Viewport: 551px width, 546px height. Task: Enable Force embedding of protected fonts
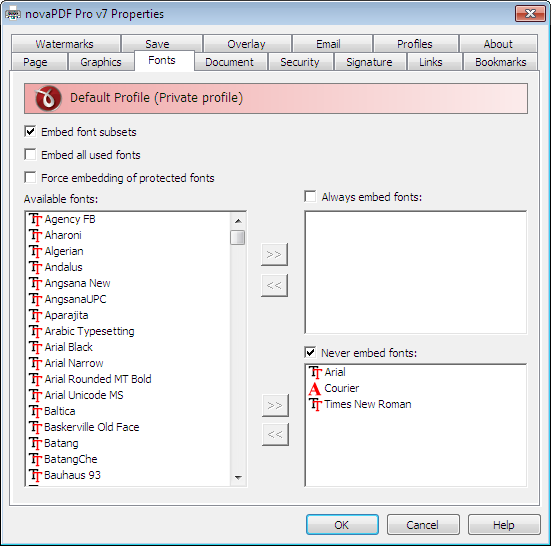click(30, 177)
